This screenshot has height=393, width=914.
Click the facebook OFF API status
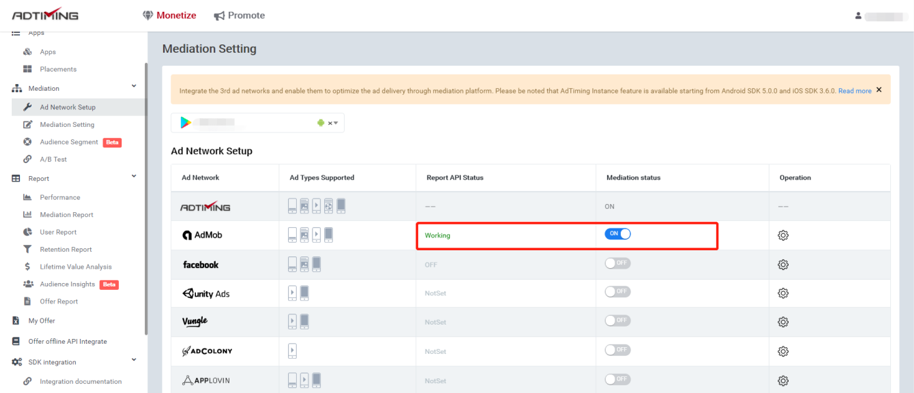[x=431, y=265]
